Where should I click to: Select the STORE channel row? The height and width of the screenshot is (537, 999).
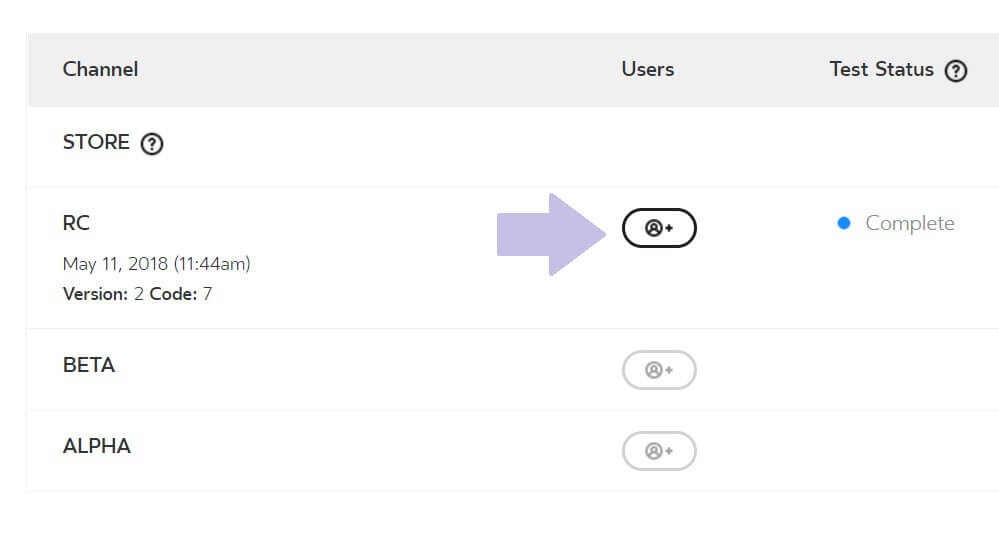pos(513,147)
